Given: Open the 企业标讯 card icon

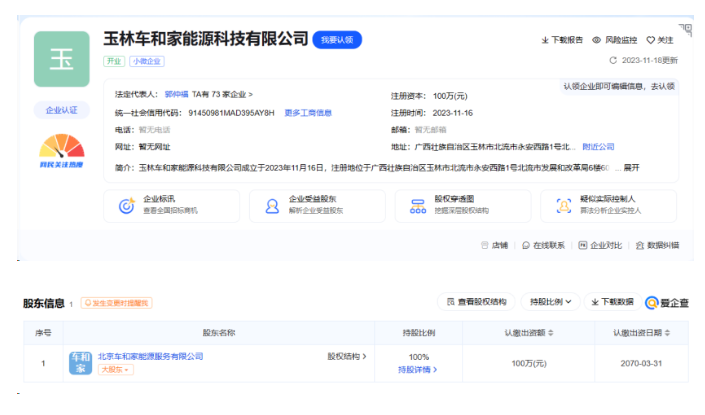Looking at the screenshot, I should (x=127, y=206).
